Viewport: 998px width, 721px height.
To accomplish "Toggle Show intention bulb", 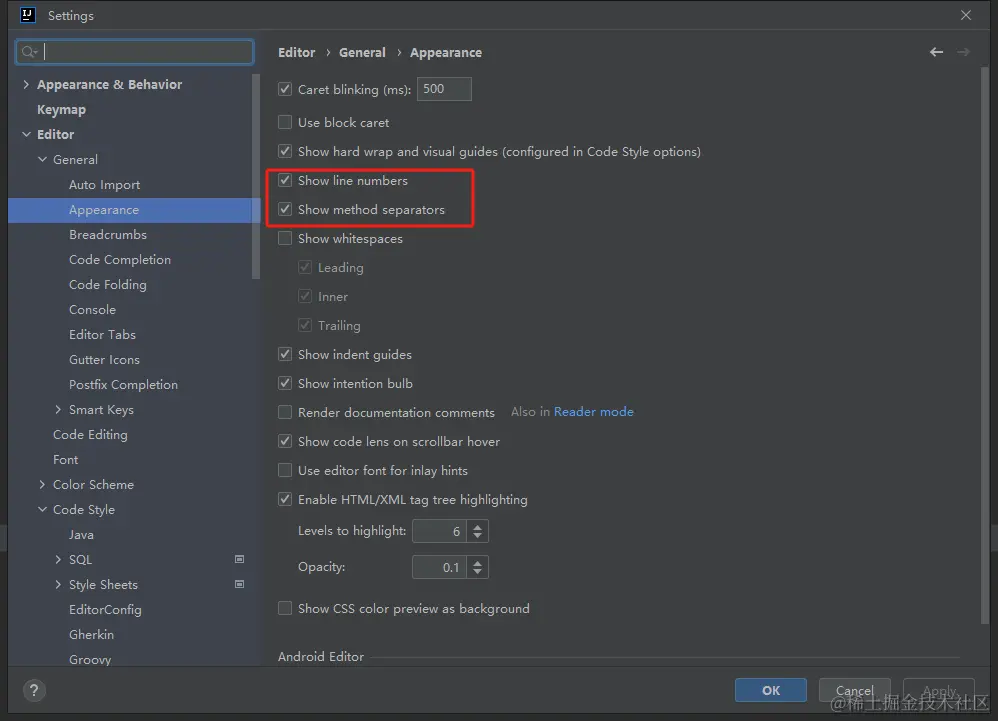I will click(x=285, y=384).
